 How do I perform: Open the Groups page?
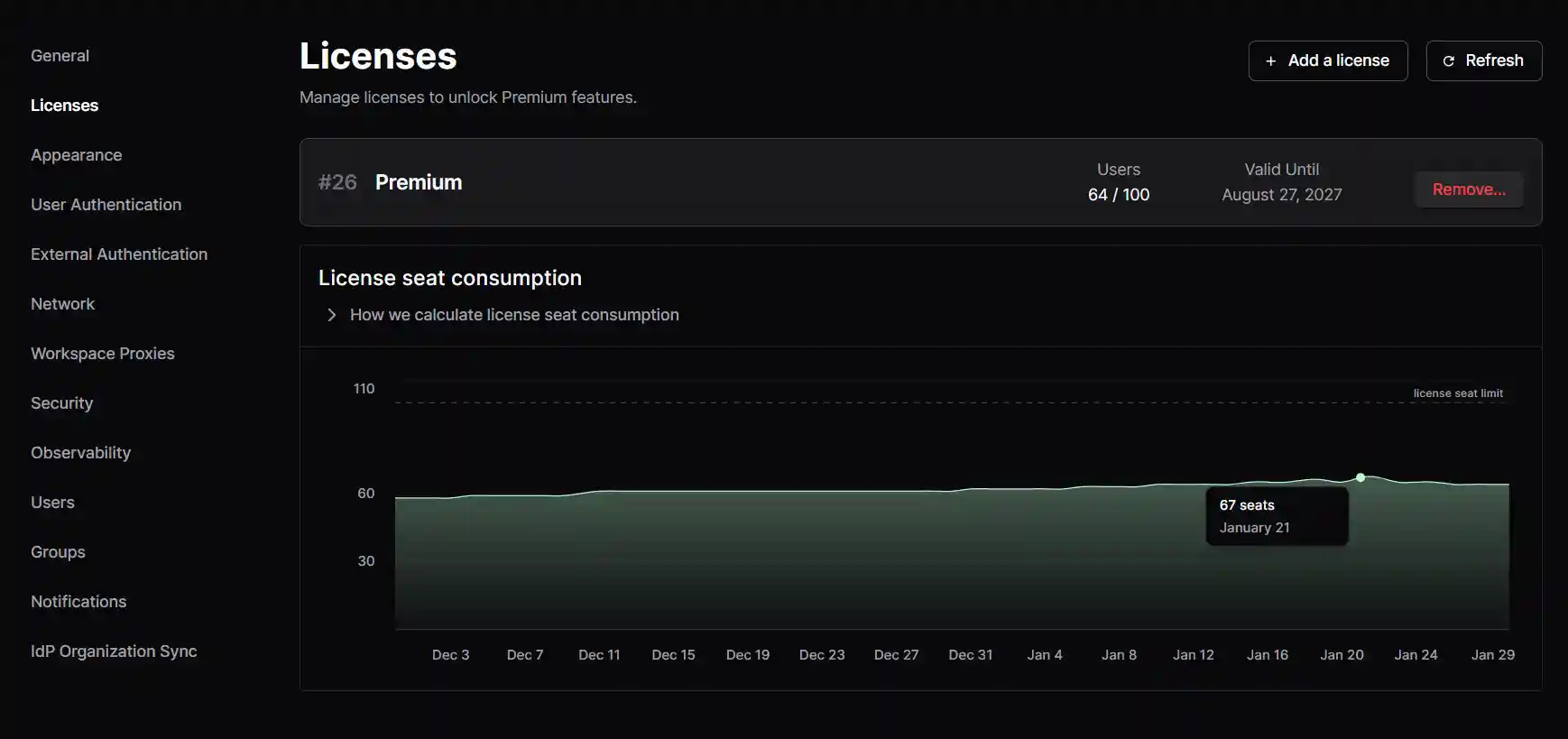tap(58, 552)
